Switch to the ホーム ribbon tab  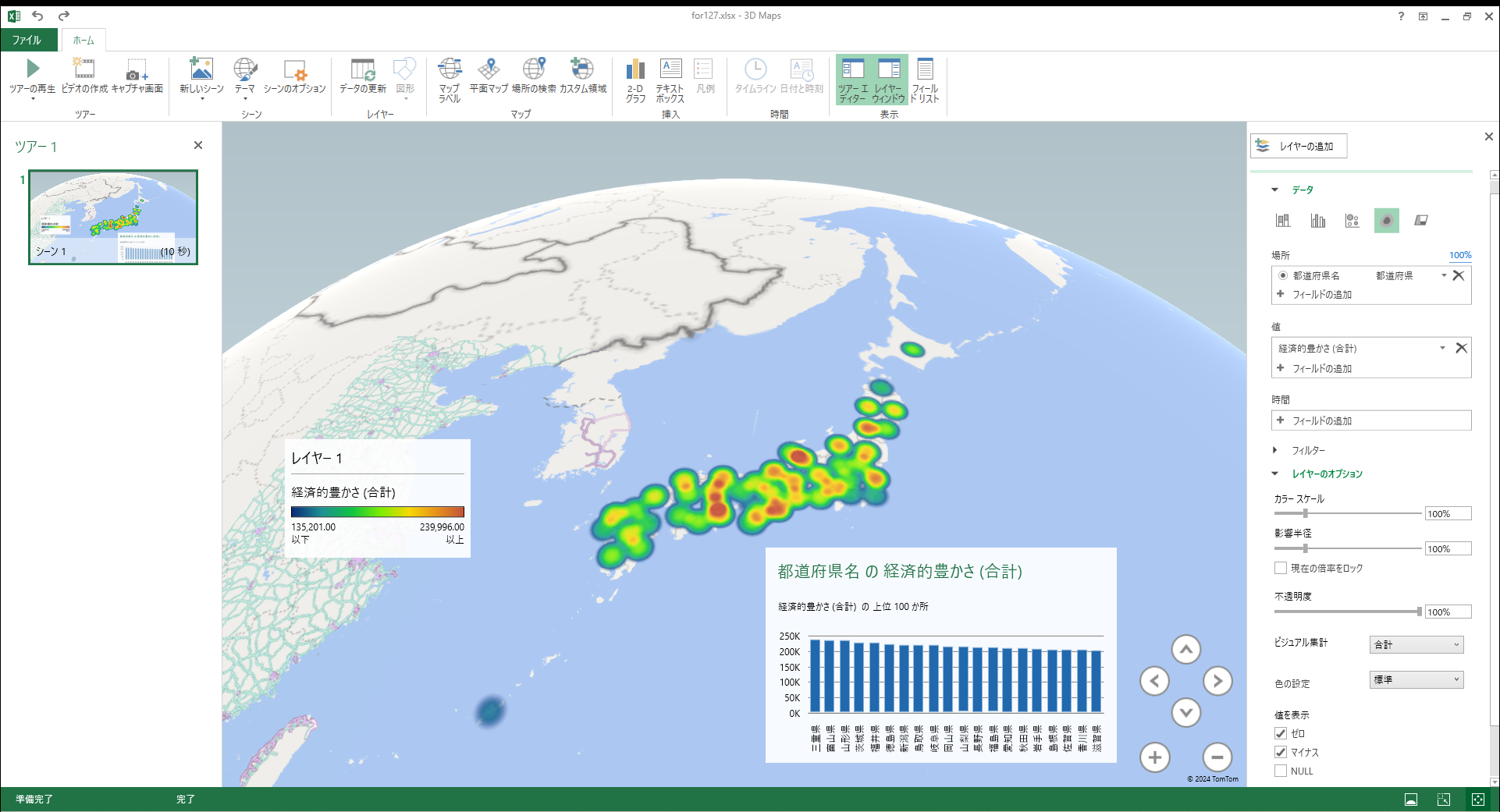tap(84, 40)
